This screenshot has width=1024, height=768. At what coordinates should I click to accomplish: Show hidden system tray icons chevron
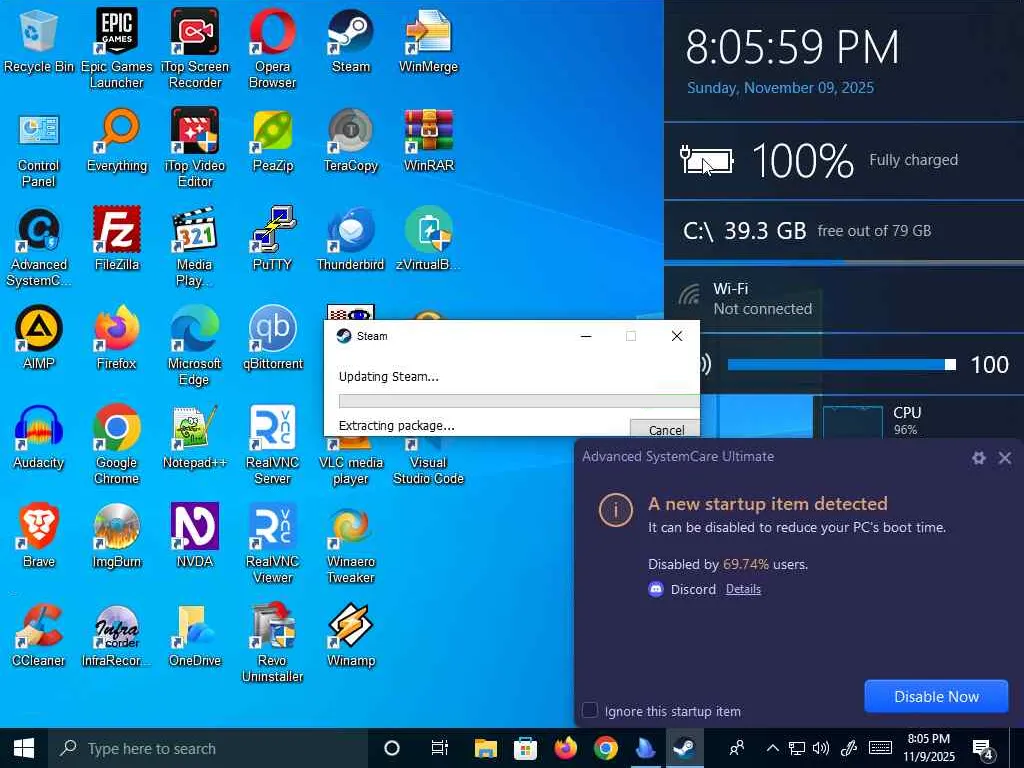click(772, 748)
